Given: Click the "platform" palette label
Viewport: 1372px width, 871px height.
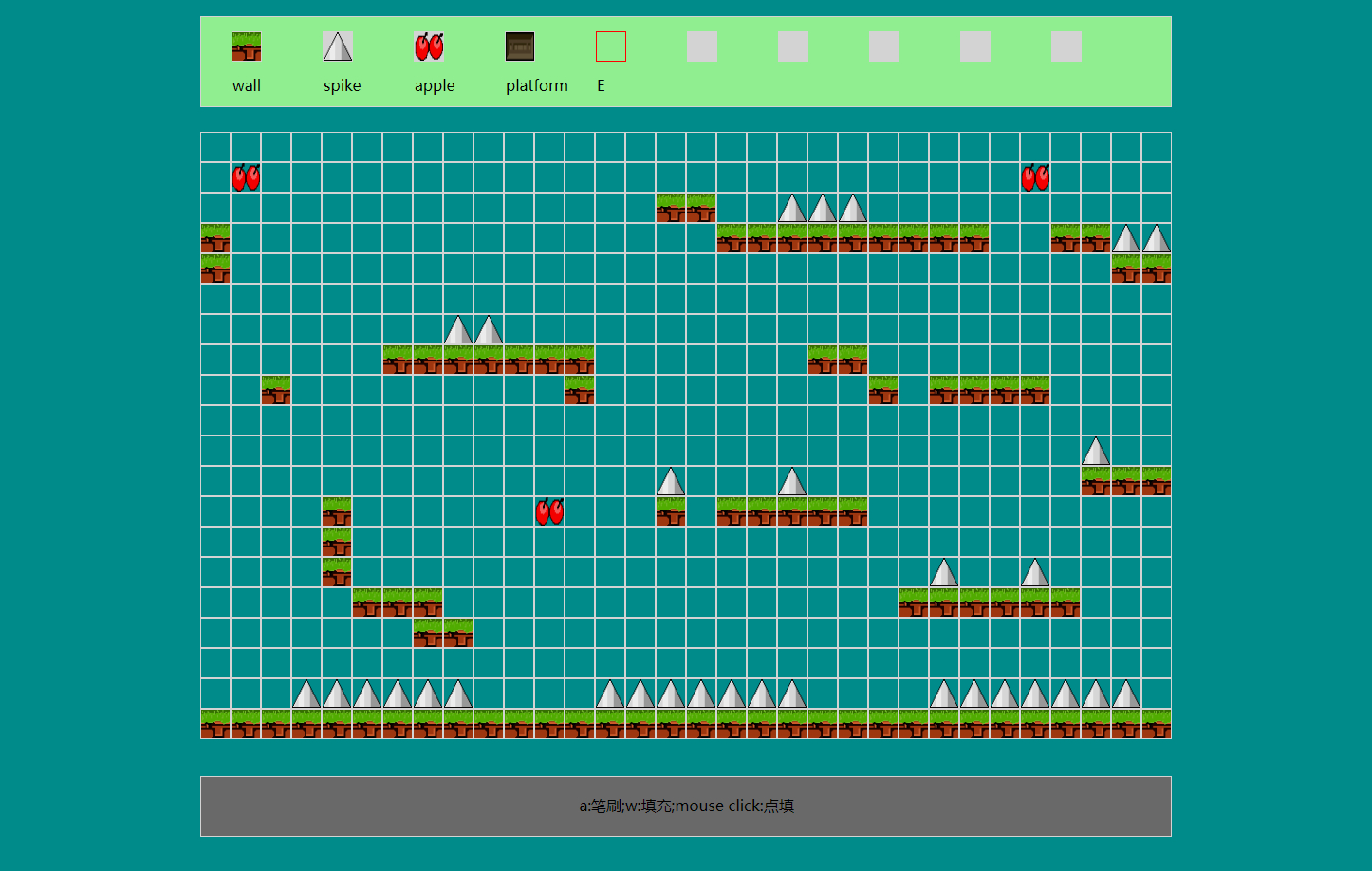Looking at the screenshot, I should pos(537,85).
